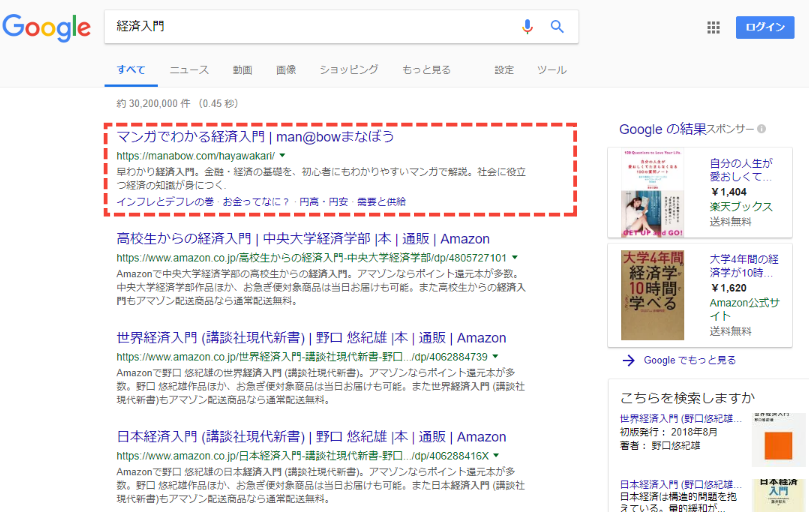Open result 世界経済入門 (講談社現代新書) Amazon
The width and height of the screenshot is (809, 512).
pyautogui.click(x=311, y=338)
